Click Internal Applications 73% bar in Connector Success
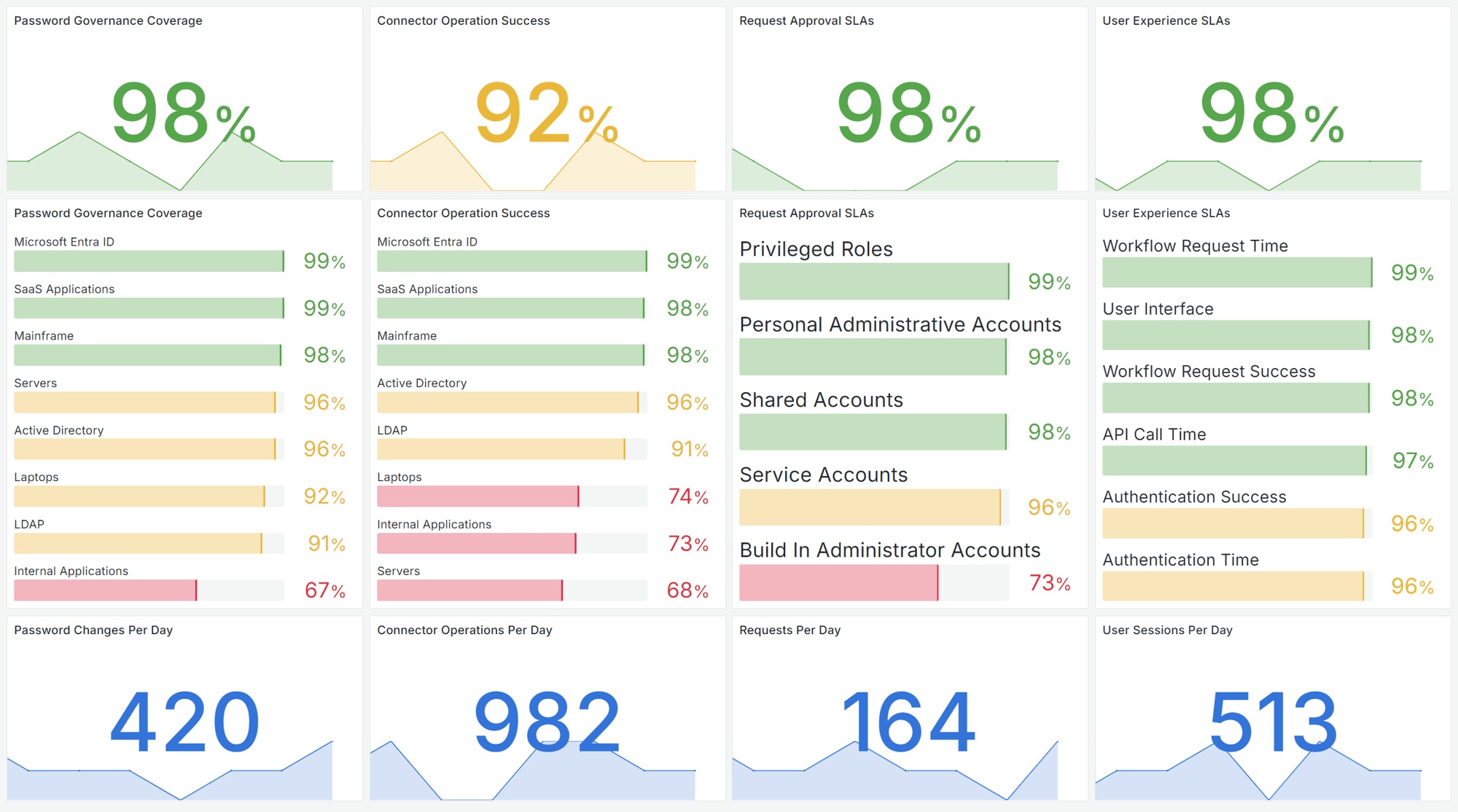The width and height of the screenshot is (1458, 812). [512, 543]
